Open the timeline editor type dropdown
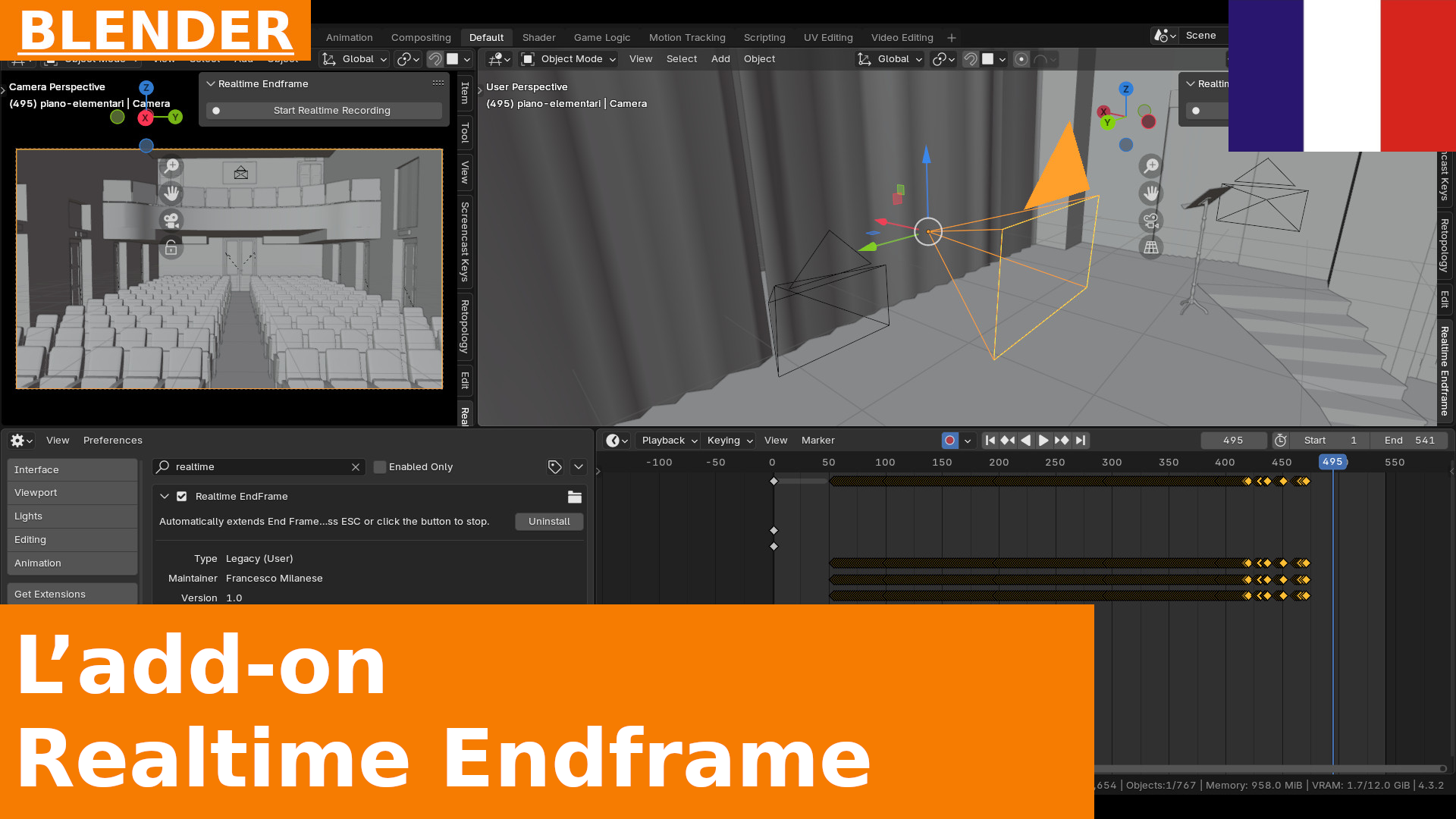 (x=617, y=441)
